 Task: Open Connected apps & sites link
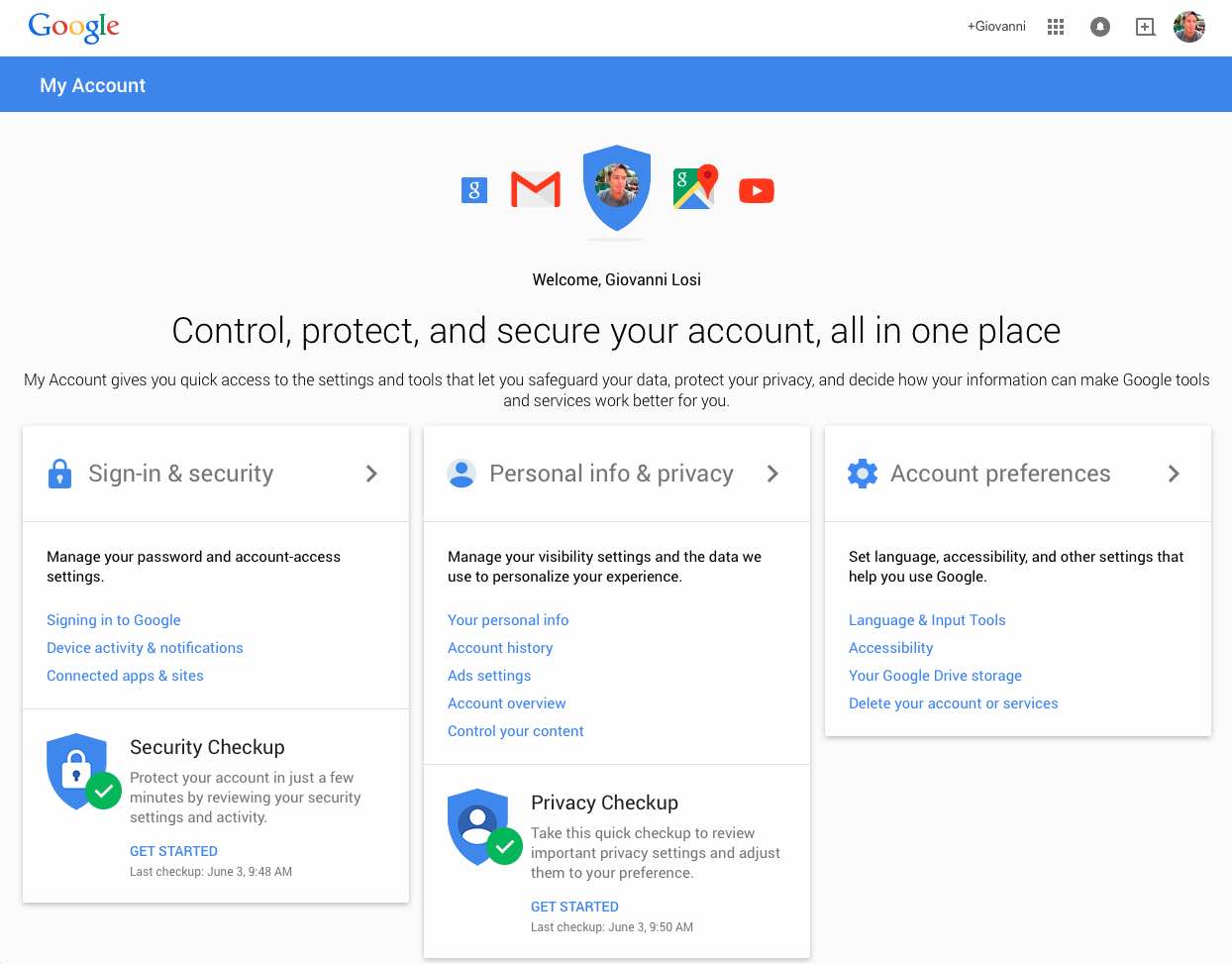point(125,676)
